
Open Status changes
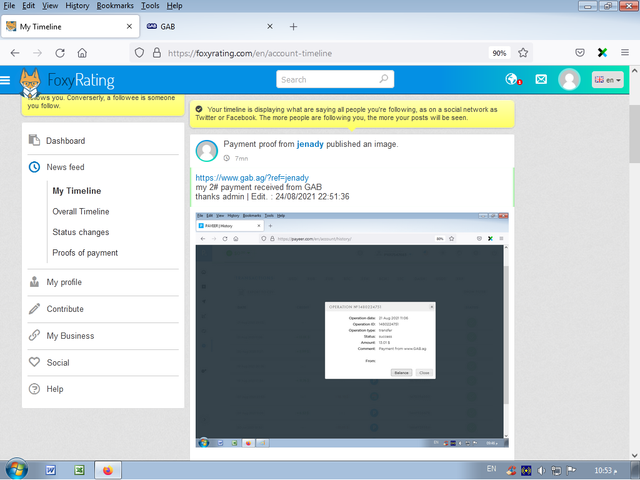[81, 232]
